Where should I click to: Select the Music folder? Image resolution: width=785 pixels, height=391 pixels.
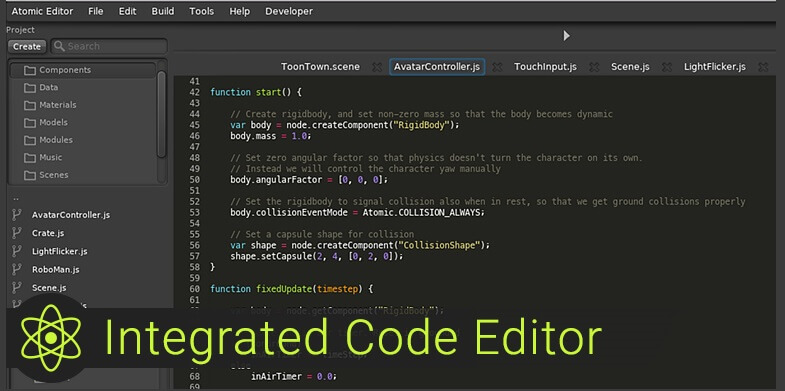(x=83, y=158)
